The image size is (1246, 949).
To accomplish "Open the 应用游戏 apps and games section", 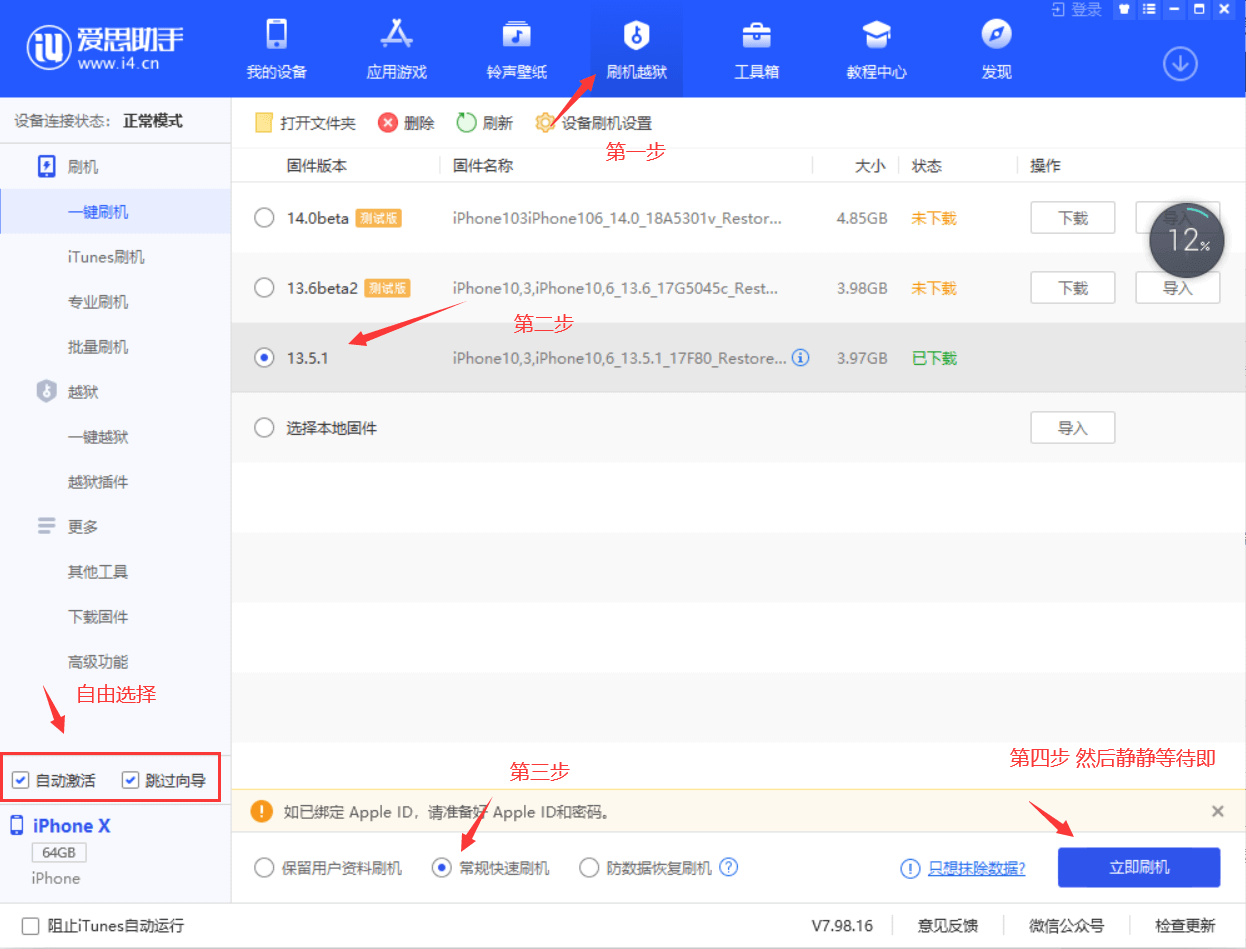I will click(396, 49).
